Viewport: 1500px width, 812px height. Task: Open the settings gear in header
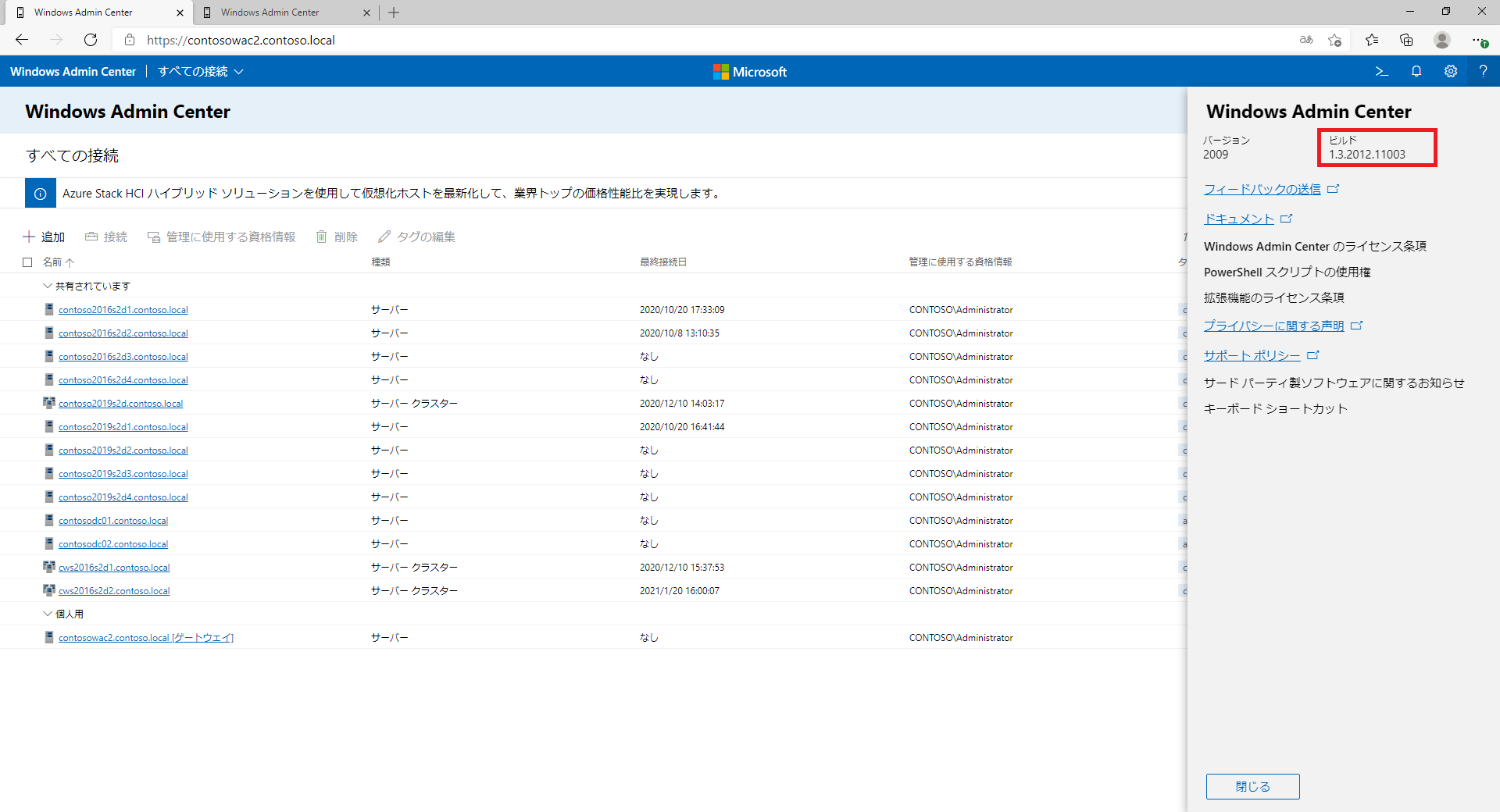point(1451,71)
